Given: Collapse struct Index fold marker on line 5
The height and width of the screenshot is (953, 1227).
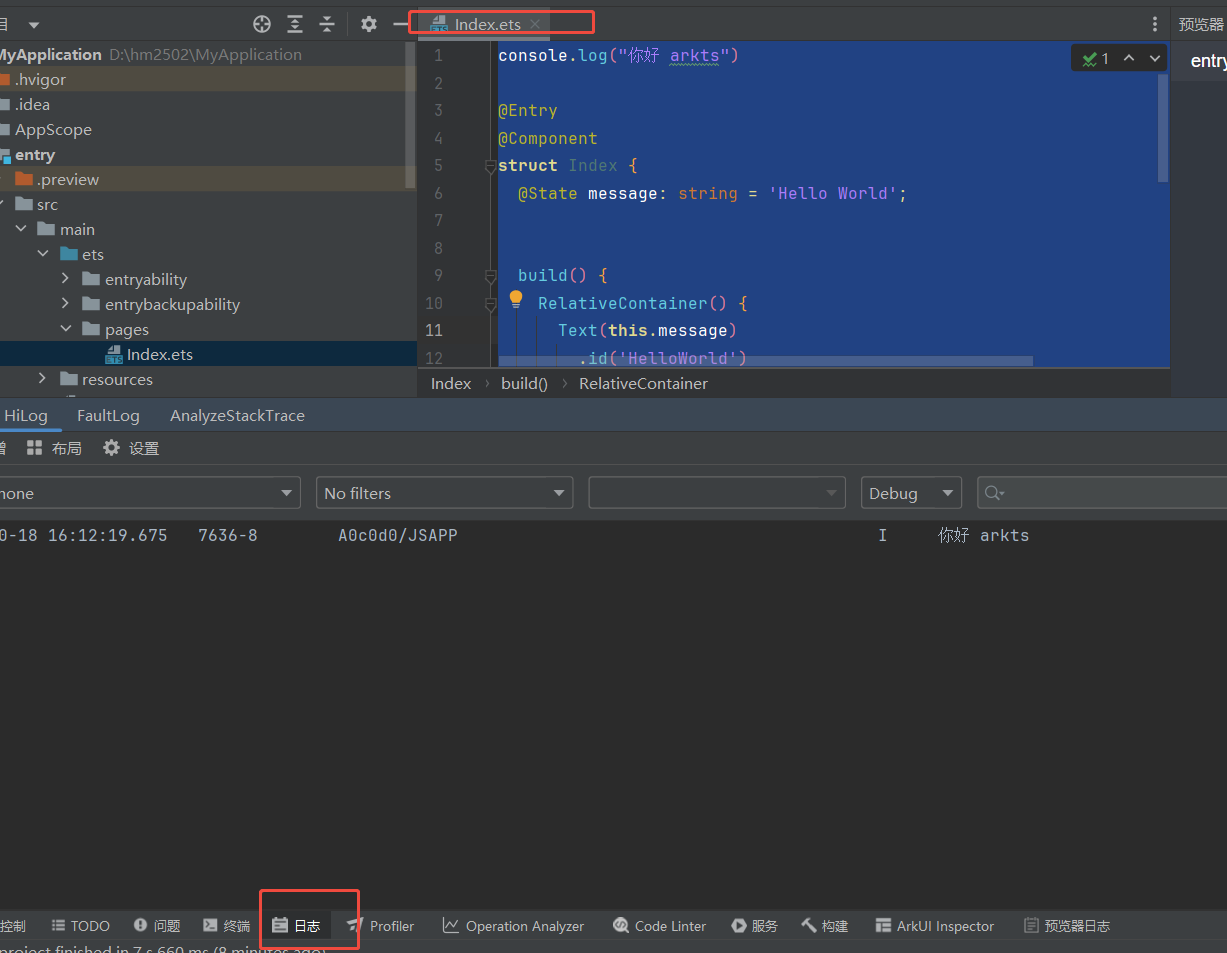Looking at the screenshot, I should point(490,166).
